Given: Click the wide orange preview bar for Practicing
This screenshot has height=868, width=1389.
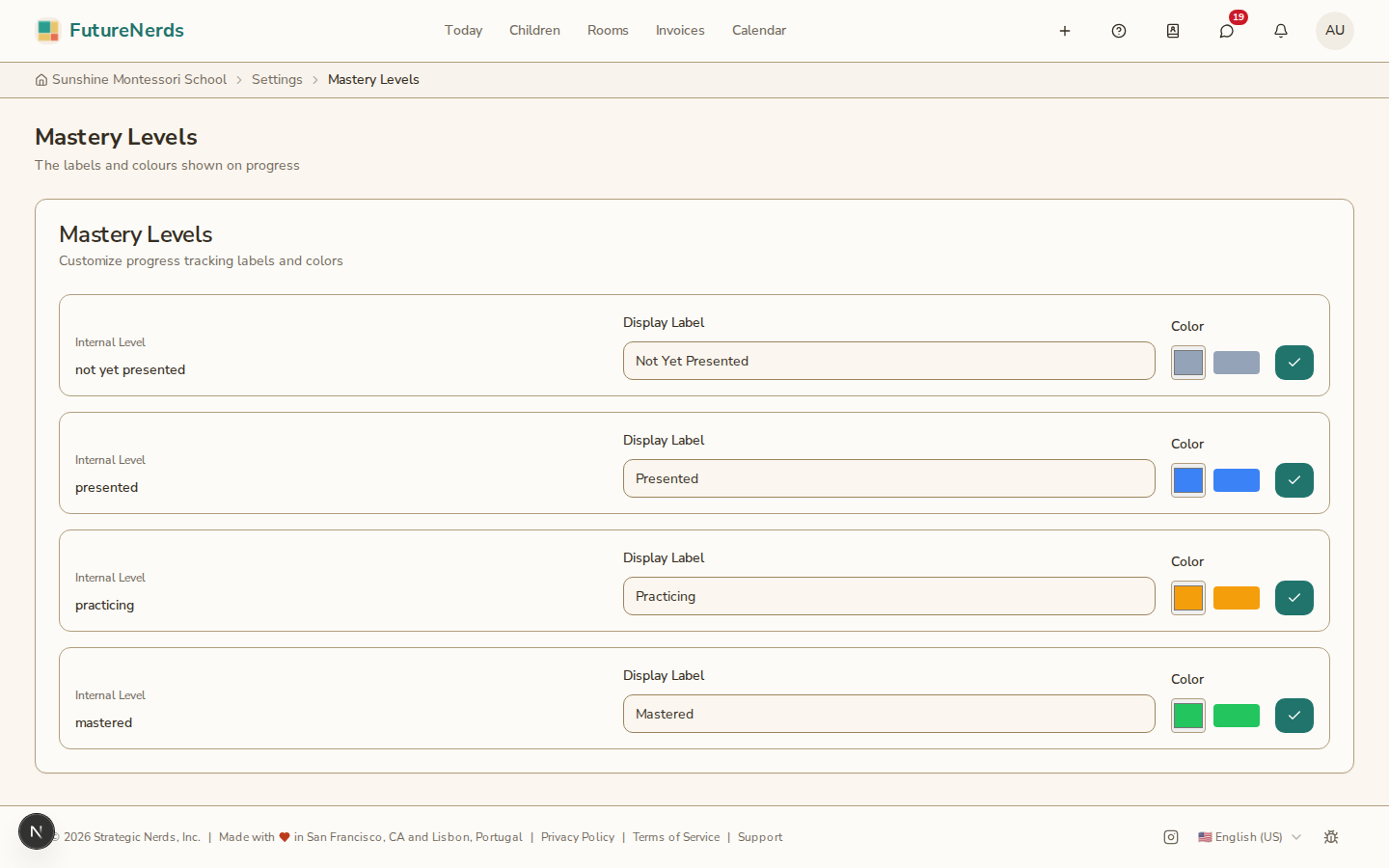Looking at the screenshot, I should [x=1237, y=598].
